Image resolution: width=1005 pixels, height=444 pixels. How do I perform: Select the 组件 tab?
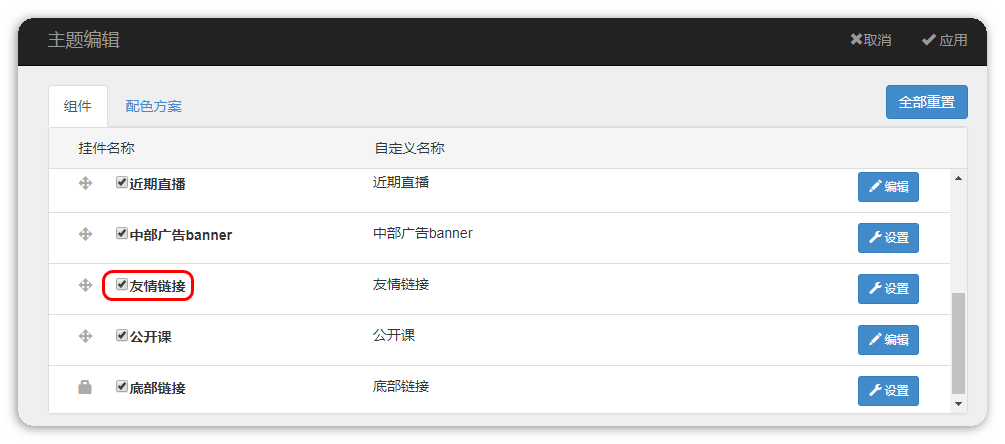tap(78, 106)
